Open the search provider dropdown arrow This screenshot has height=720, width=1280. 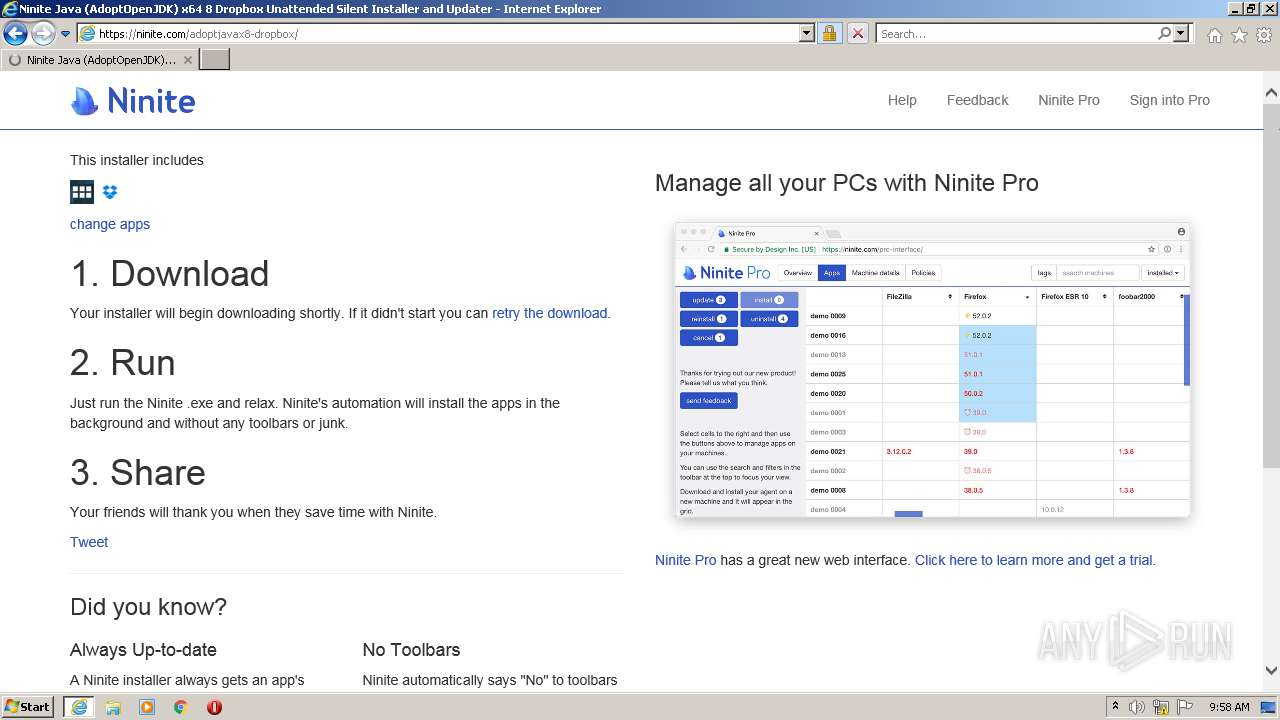(1181, 33)
